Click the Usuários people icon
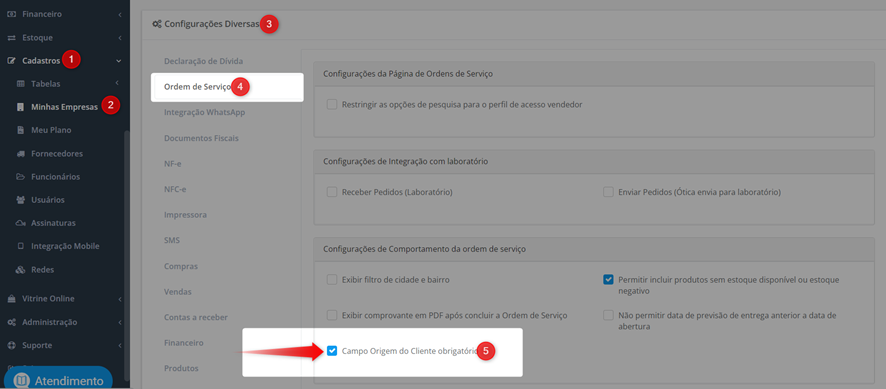886x389 pixels. point(20,200)
